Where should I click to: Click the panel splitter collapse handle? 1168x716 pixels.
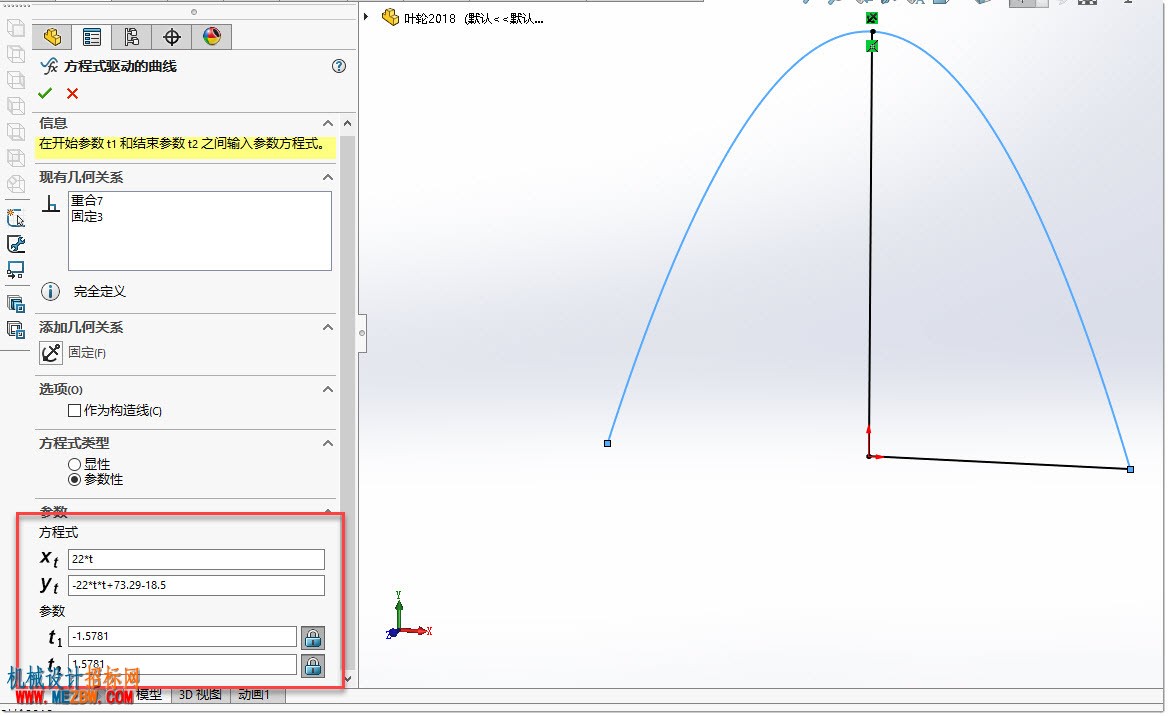pos(362,333)
